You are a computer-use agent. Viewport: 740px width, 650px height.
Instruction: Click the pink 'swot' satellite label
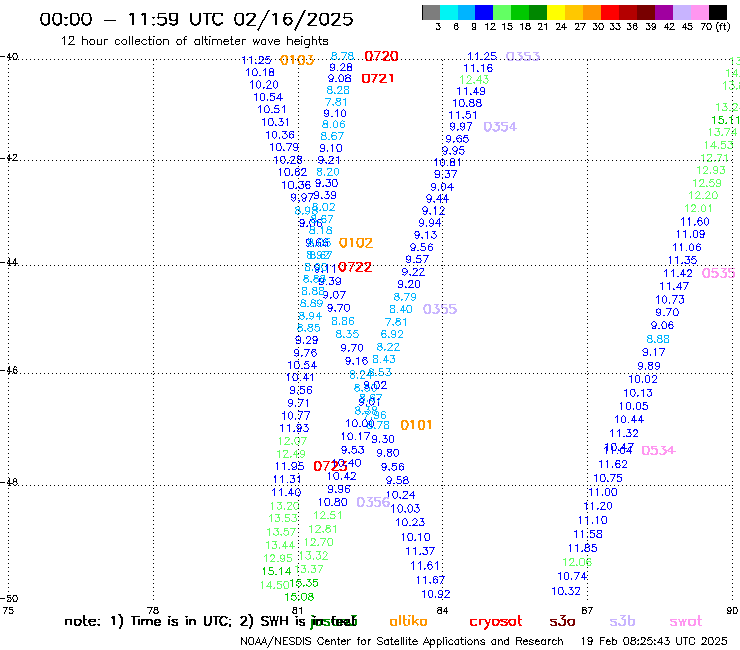[686, 621]
